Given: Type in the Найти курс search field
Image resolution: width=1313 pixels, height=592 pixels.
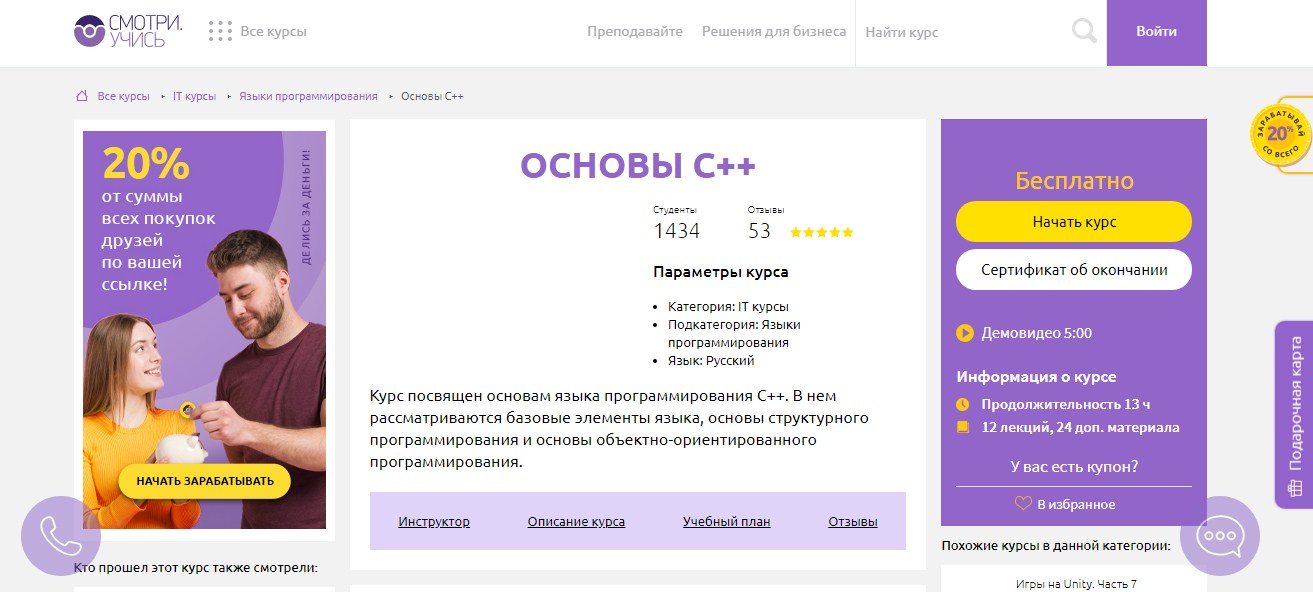Looking at the screenshot, I should [960, 32].
